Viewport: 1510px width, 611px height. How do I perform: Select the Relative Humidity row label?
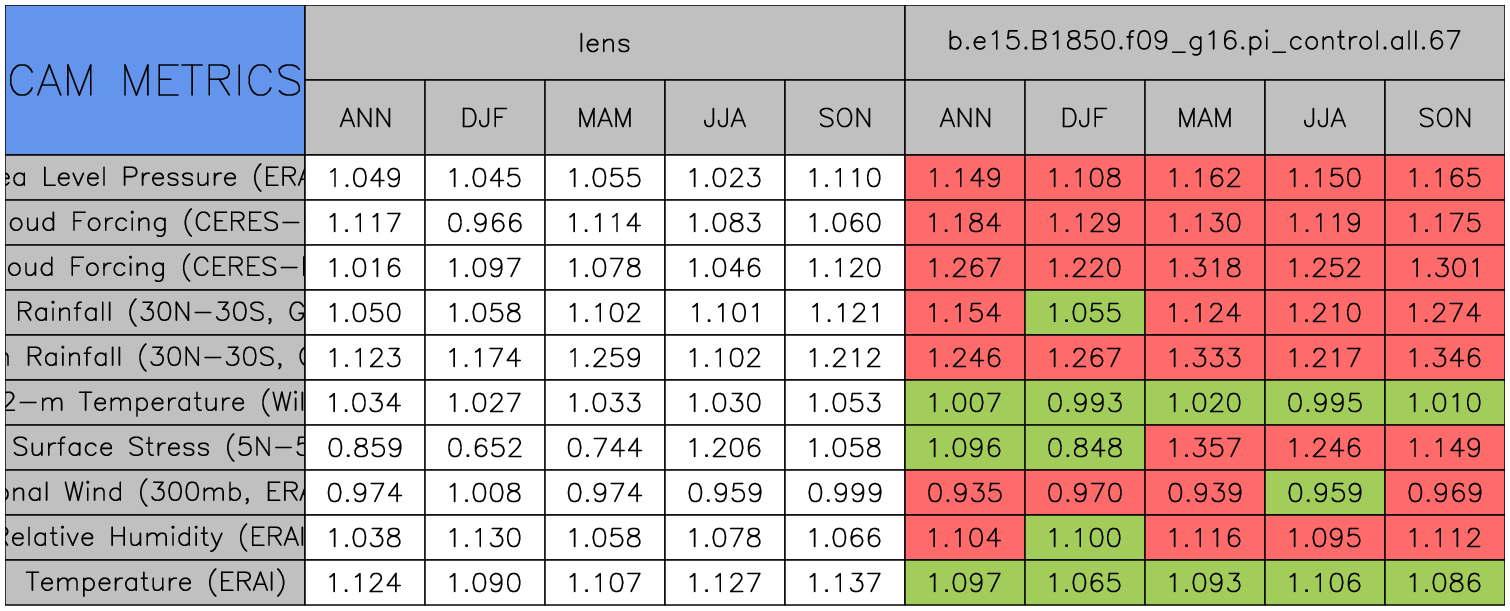(155, 538)
